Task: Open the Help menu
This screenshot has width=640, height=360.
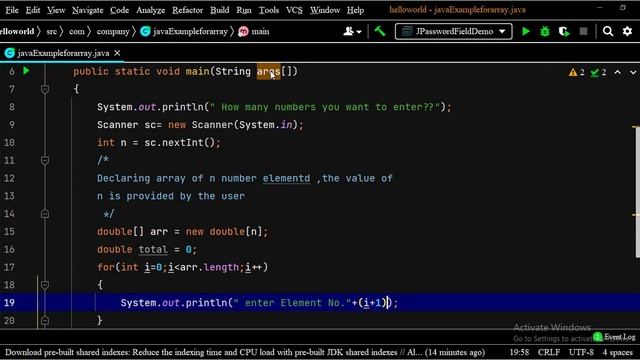Action: tap(355, 10)
